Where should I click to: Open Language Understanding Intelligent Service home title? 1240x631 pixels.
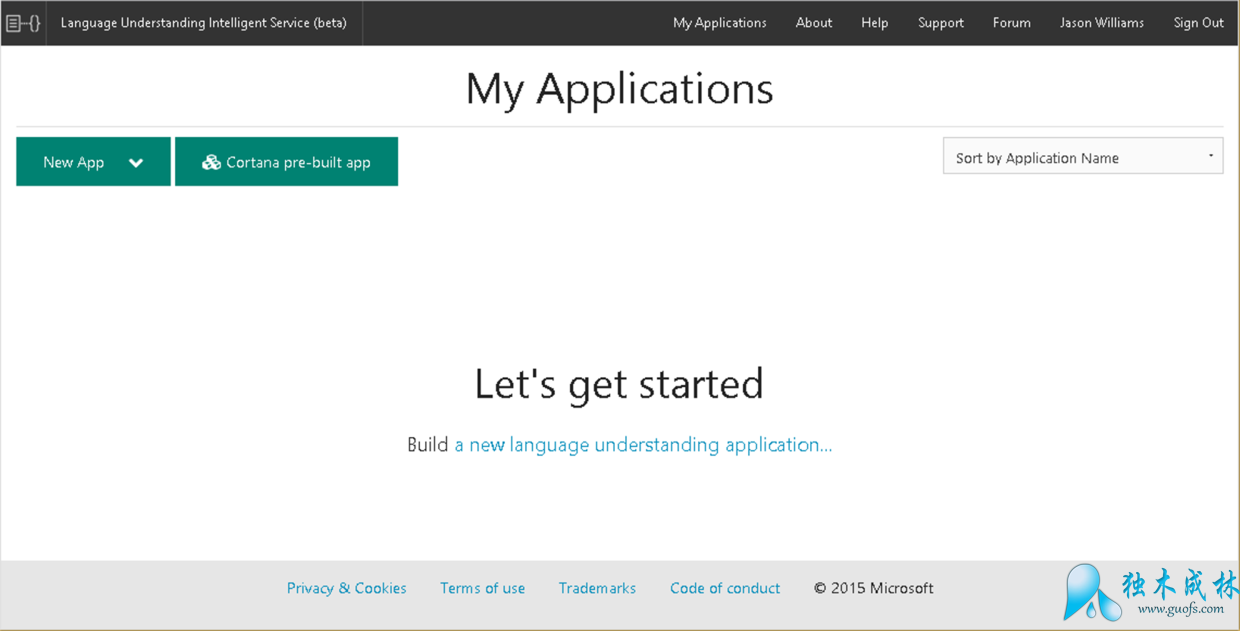point(203,23)
